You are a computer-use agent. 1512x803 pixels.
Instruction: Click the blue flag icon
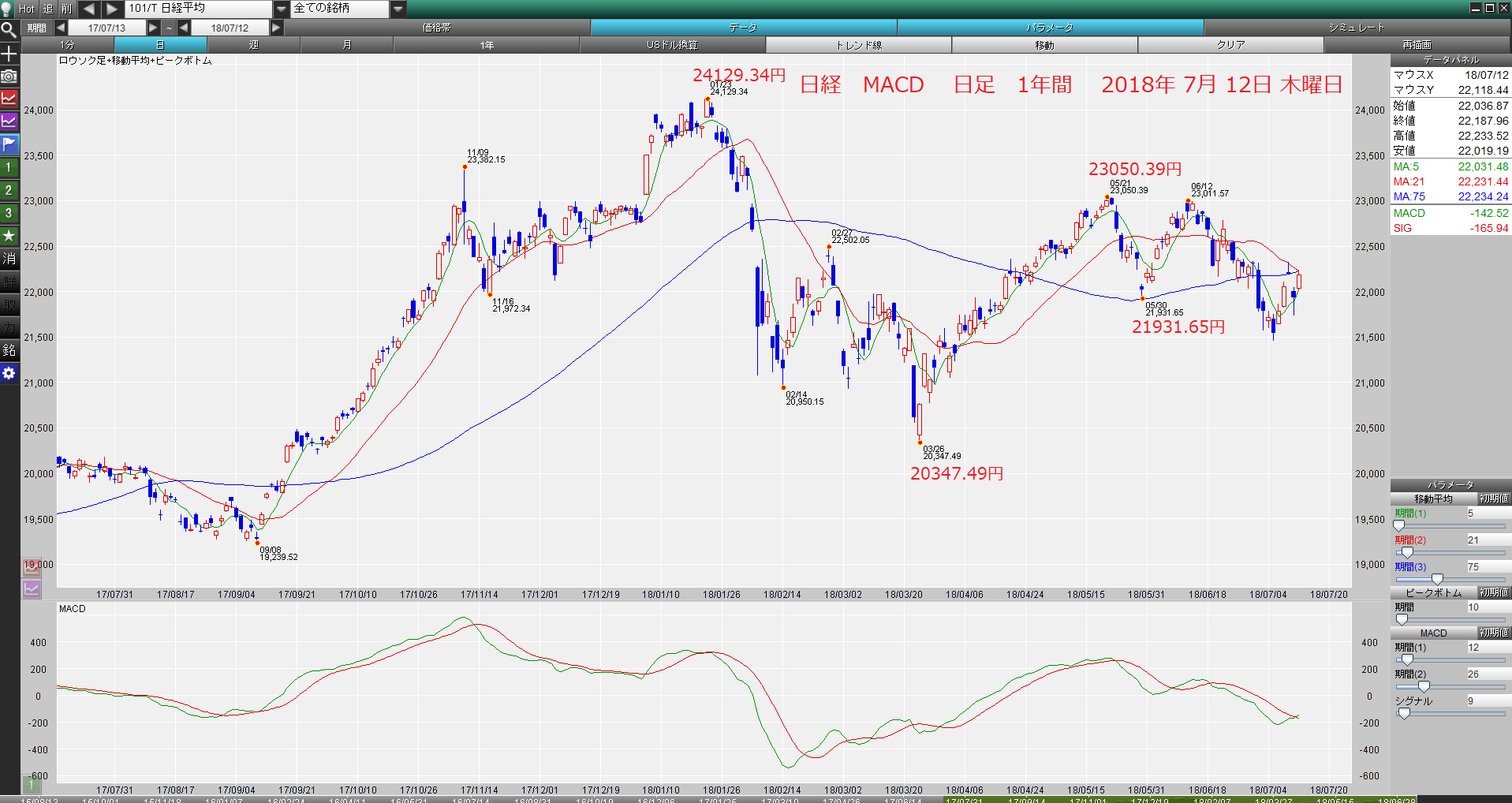[x=9, y=144]
